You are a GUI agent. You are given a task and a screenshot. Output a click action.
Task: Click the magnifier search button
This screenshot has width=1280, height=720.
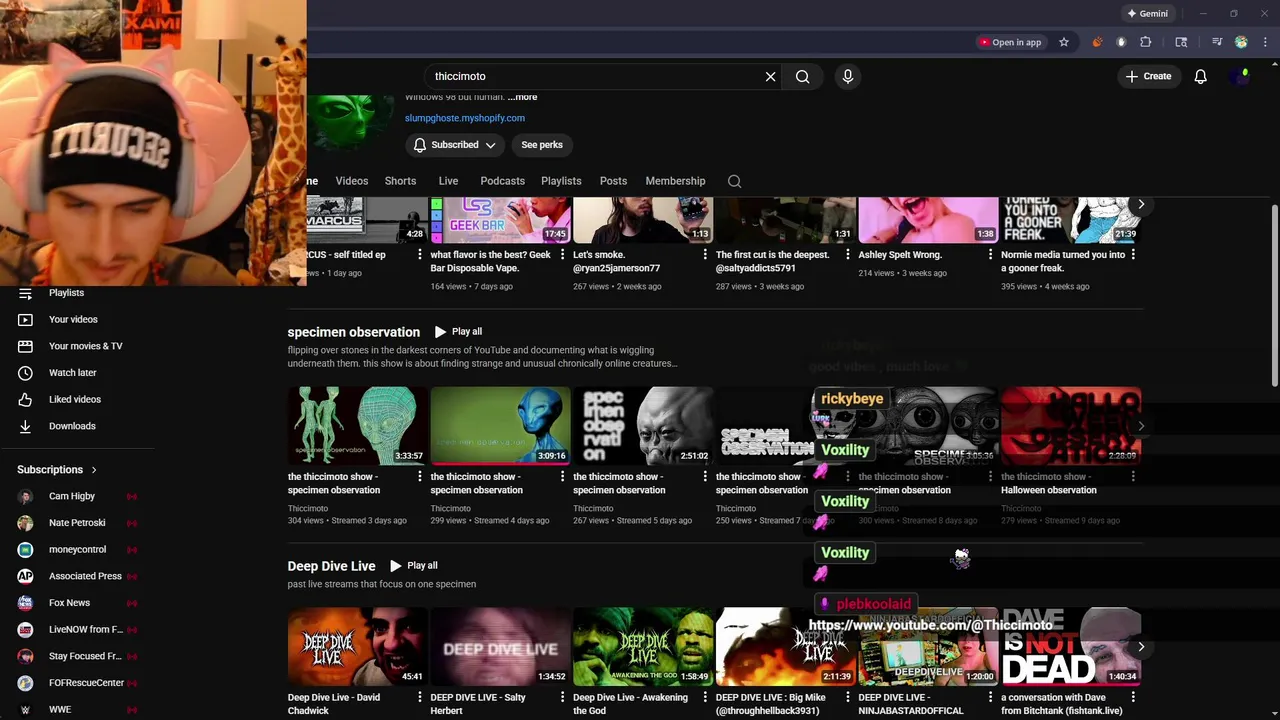(x=802, y=76)
